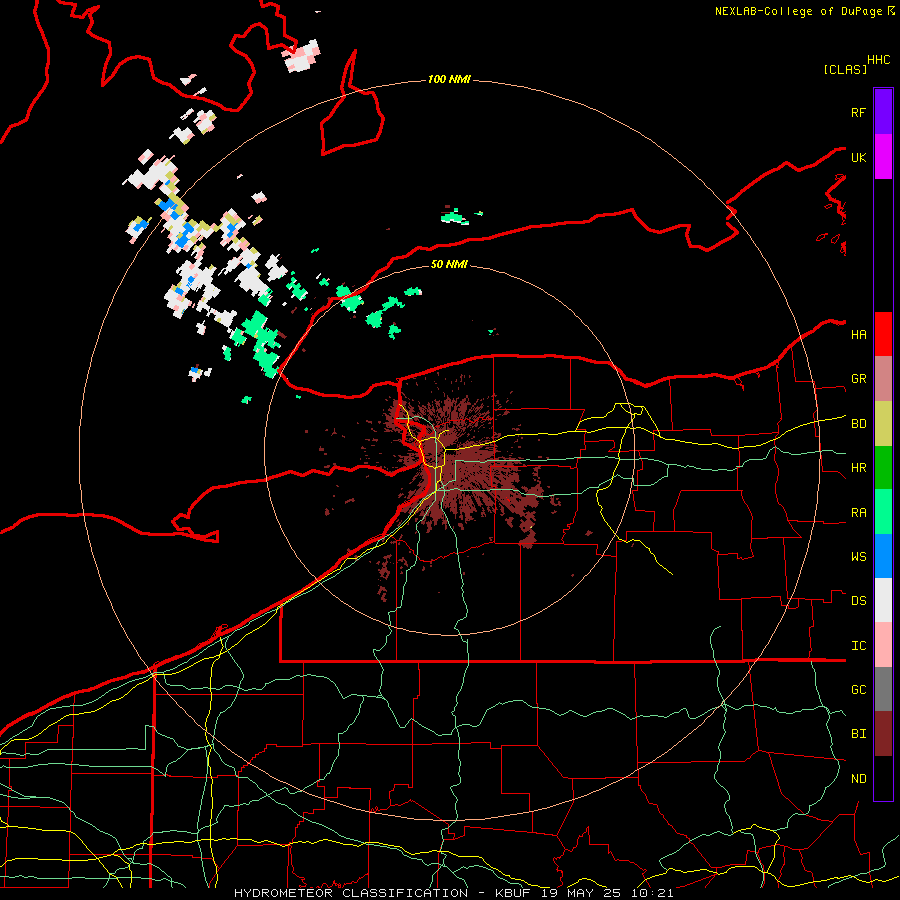Select the GC gray legend swatch
Viewport: 900px width, 900px height.
coord(883,689)
